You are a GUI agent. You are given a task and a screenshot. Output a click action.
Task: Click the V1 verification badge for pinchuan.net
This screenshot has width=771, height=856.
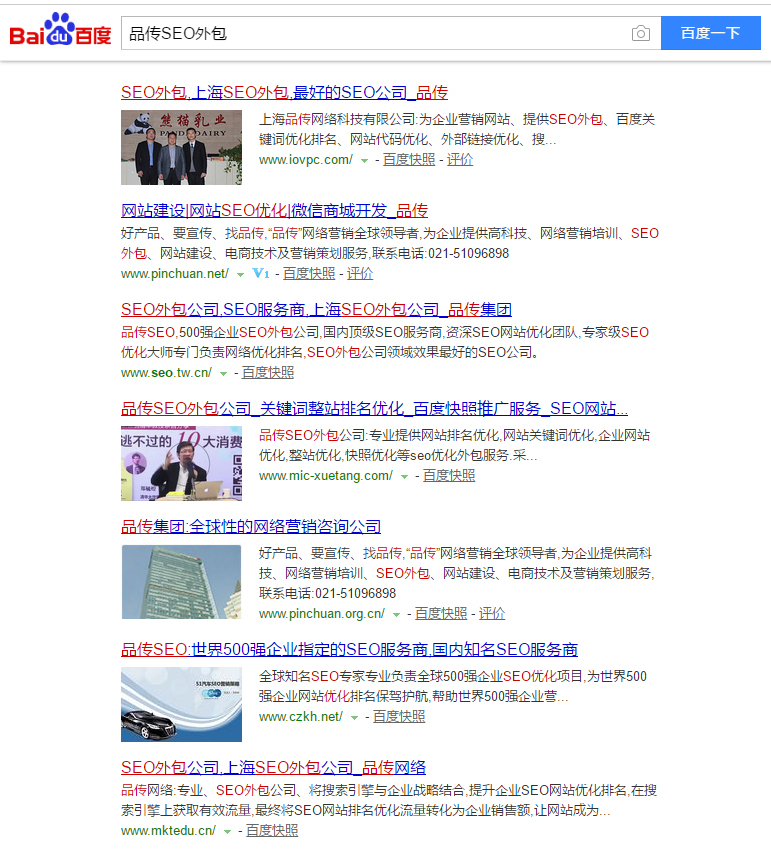pyautogui.click(x=260, y=274)
